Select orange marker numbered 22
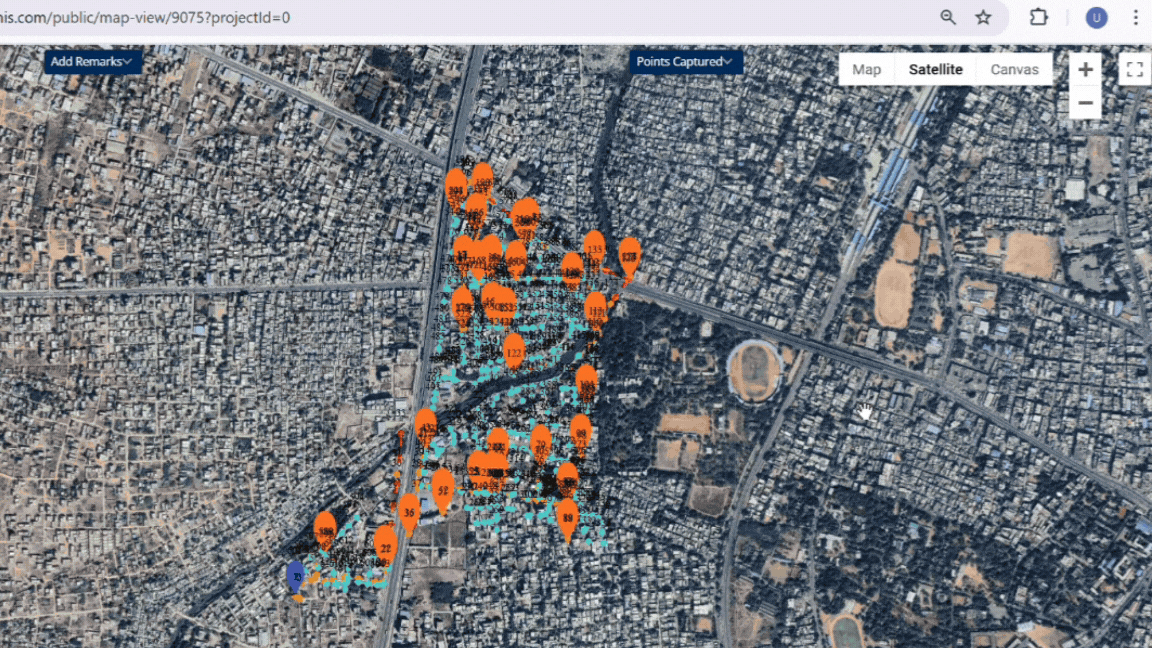 click(x=385, y=544)
